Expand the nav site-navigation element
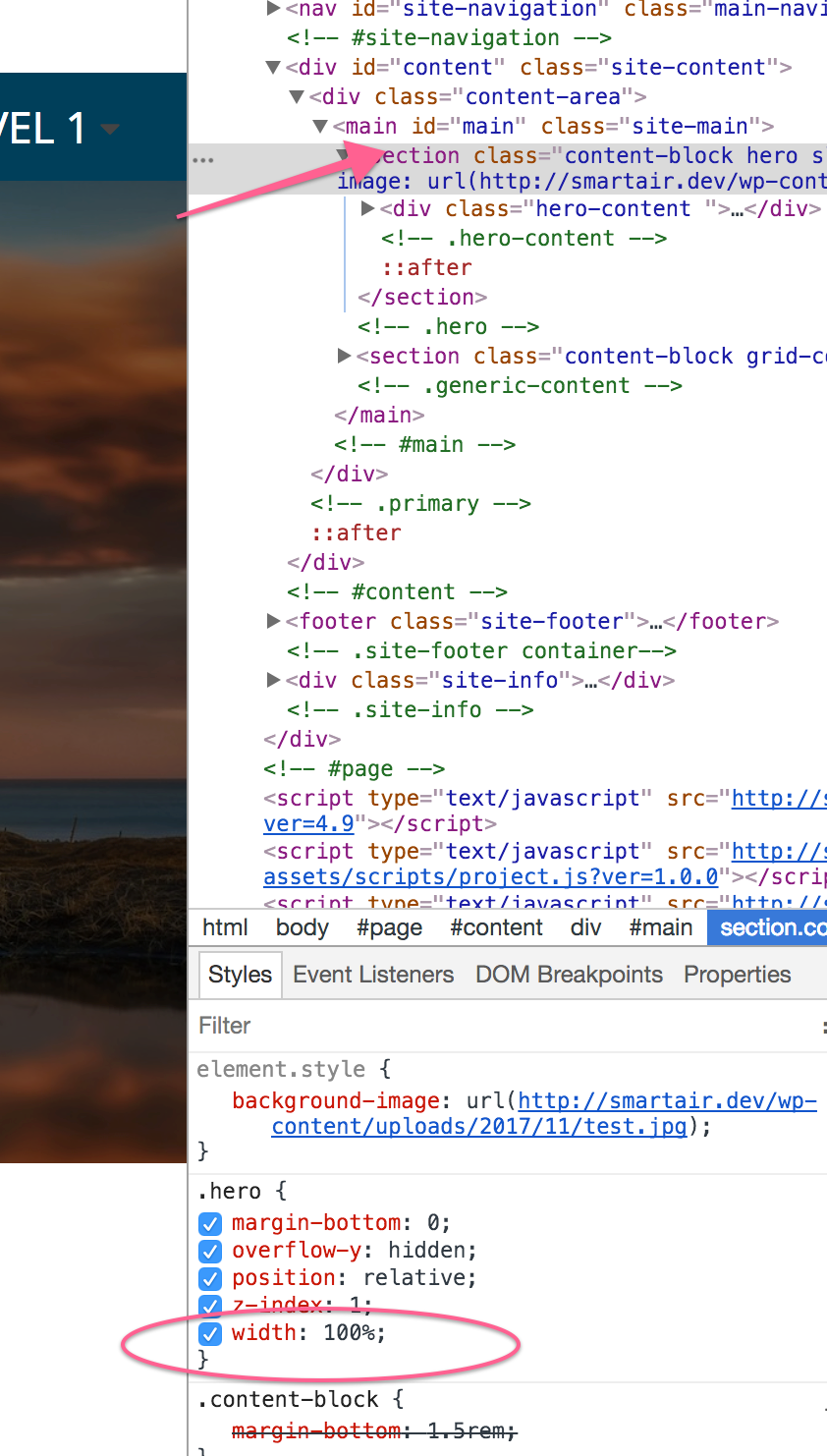827x1456 pixels. 273,10
